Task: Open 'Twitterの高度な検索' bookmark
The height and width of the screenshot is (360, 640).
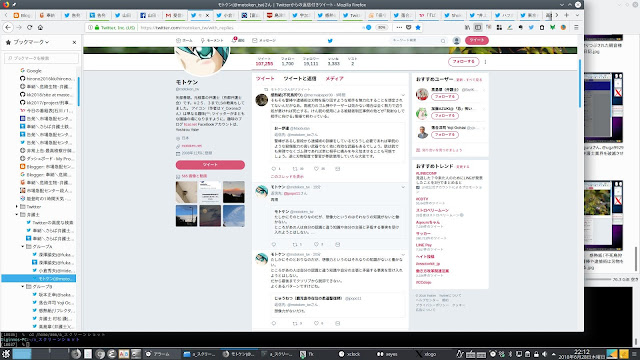Action: pyautogui.click(x=49, y=222)
